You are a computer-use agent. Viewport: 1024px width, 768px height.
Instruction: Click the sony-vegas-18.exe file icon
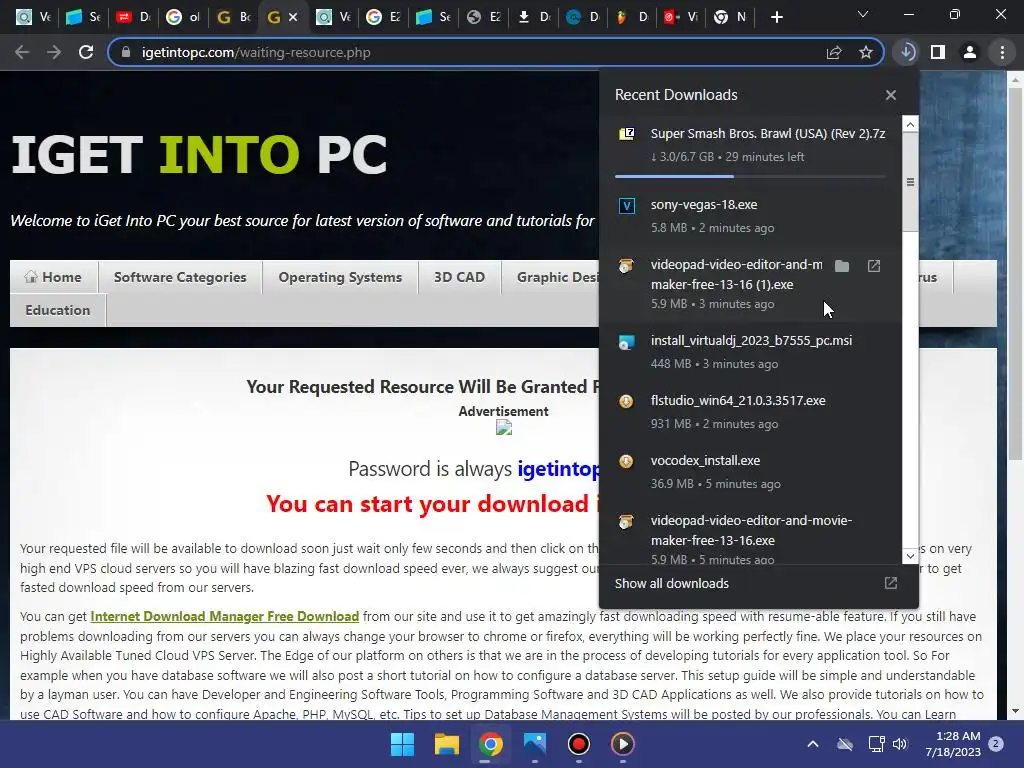[626, 206]
